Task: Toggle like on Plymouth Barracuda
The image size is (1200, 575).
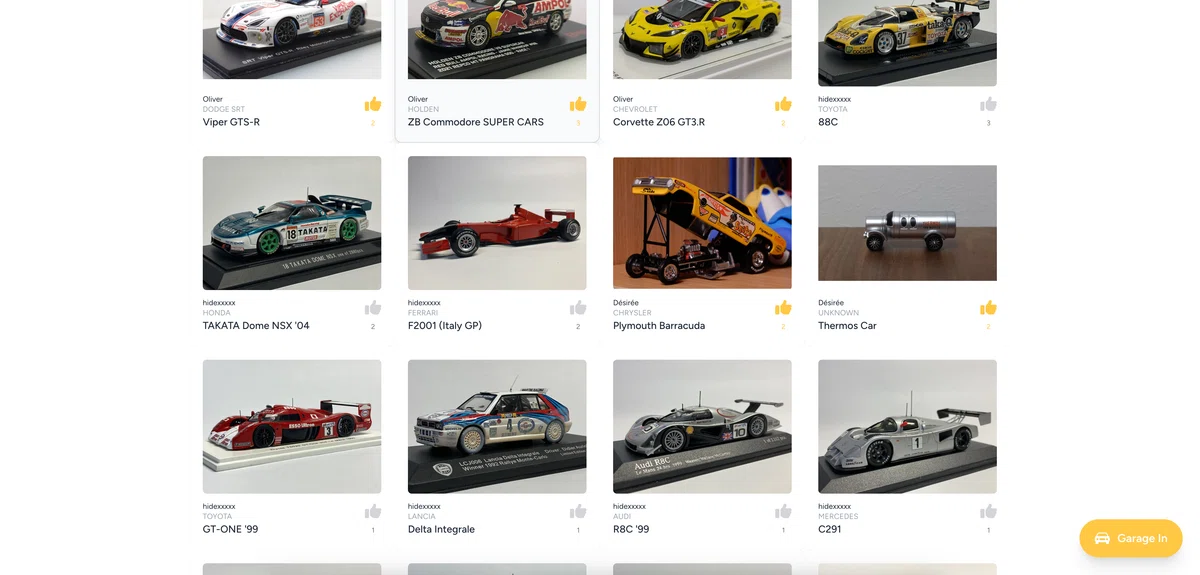Action: point(783,308)
